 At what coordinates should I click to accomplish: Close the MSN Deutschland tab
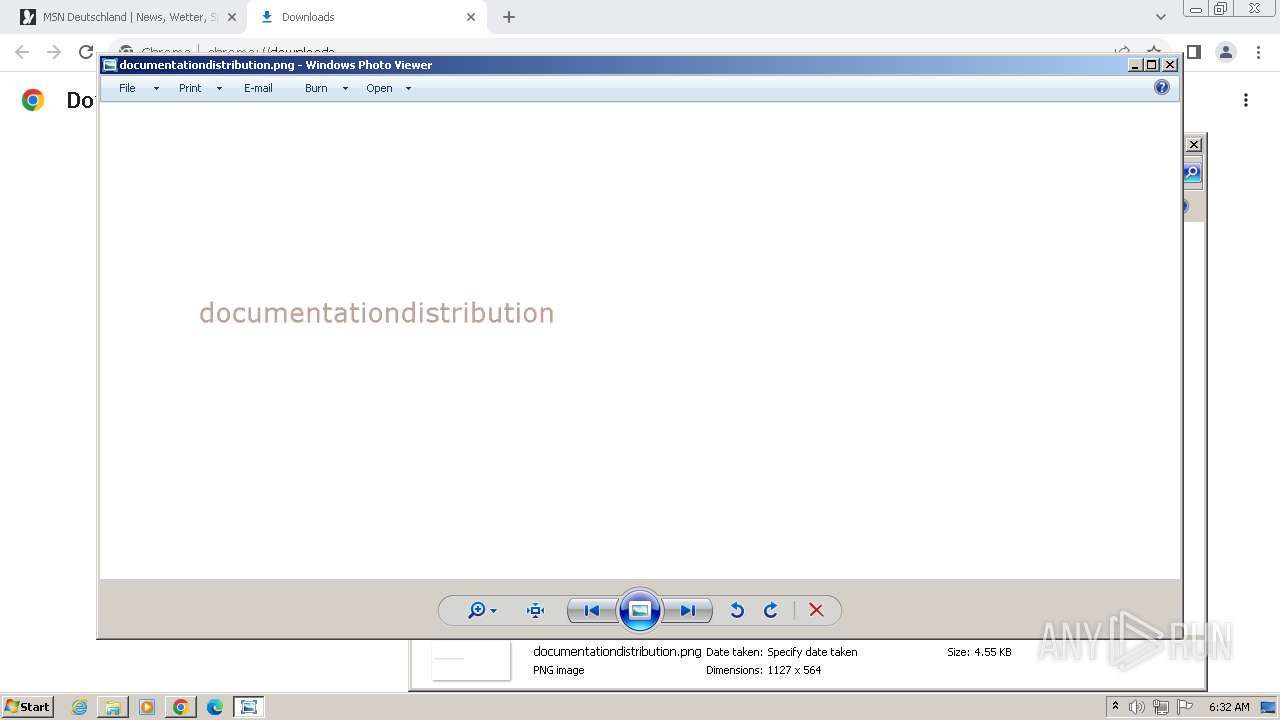232,17
